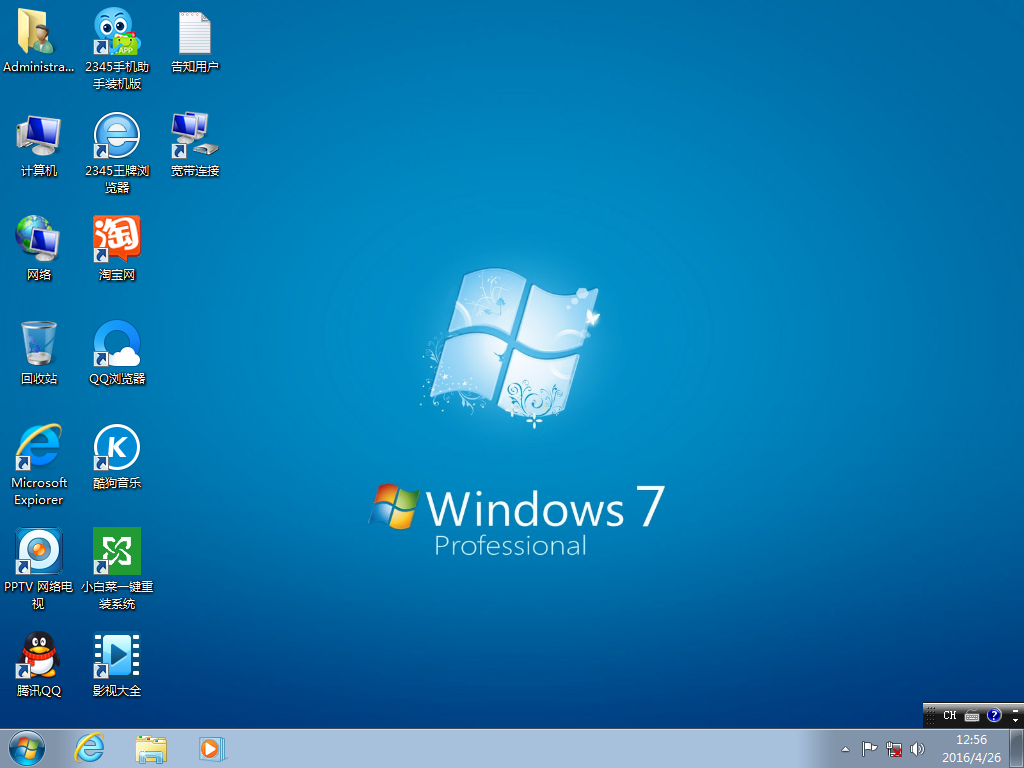
Task: Open the network status tray icon
Action: (x=893, y=749)
